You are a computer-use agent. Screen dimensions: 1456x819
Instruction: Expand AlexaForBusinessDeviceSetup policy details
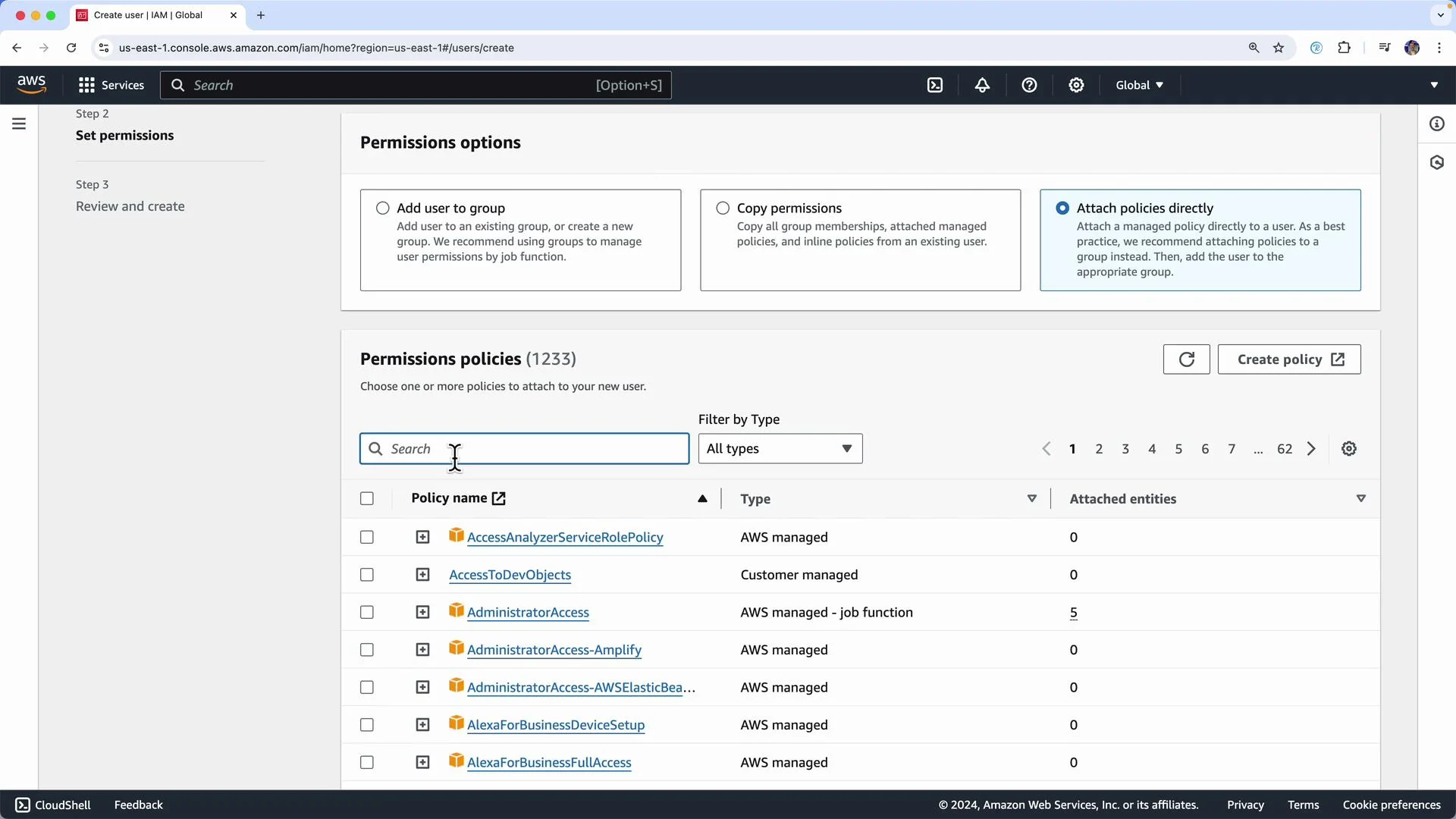[422, 725]
